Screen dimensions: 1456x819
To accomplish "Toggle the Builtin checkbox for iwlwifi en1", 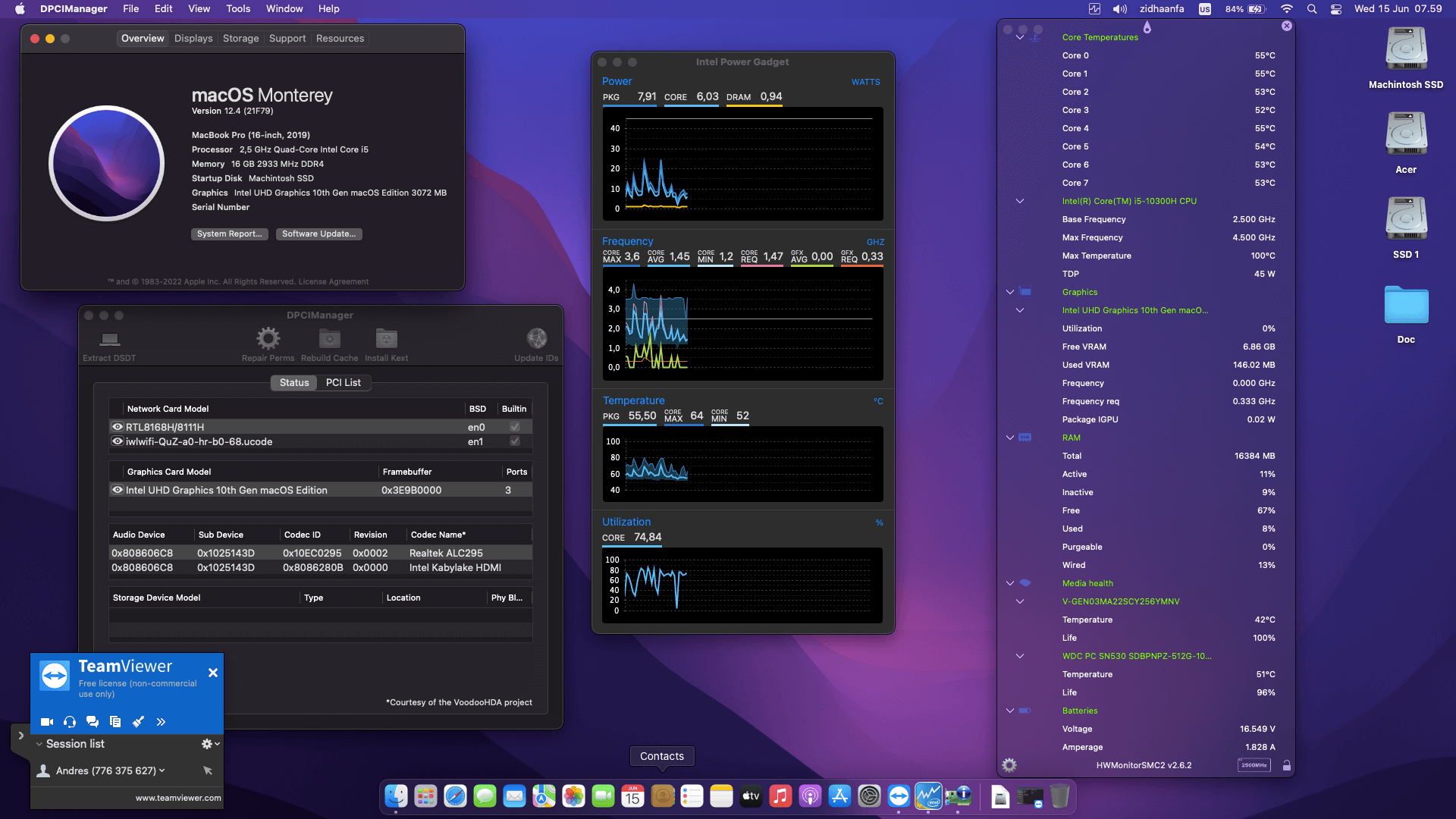I will [515, 441].
